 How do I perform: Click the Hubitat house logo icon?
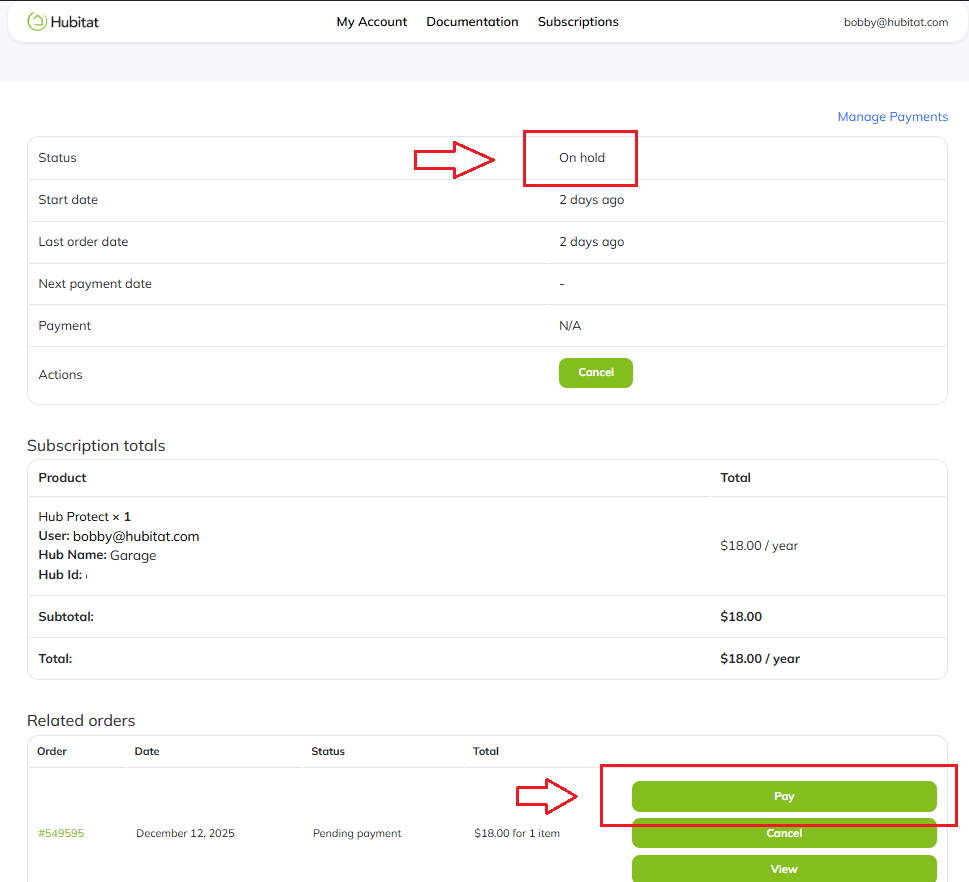pos(37,22)
